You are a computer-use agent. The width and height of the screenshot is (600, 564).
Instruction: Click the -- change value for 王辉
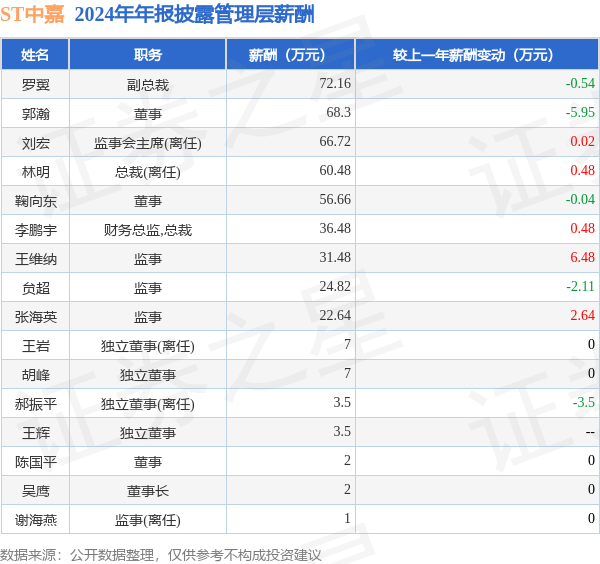590,432
